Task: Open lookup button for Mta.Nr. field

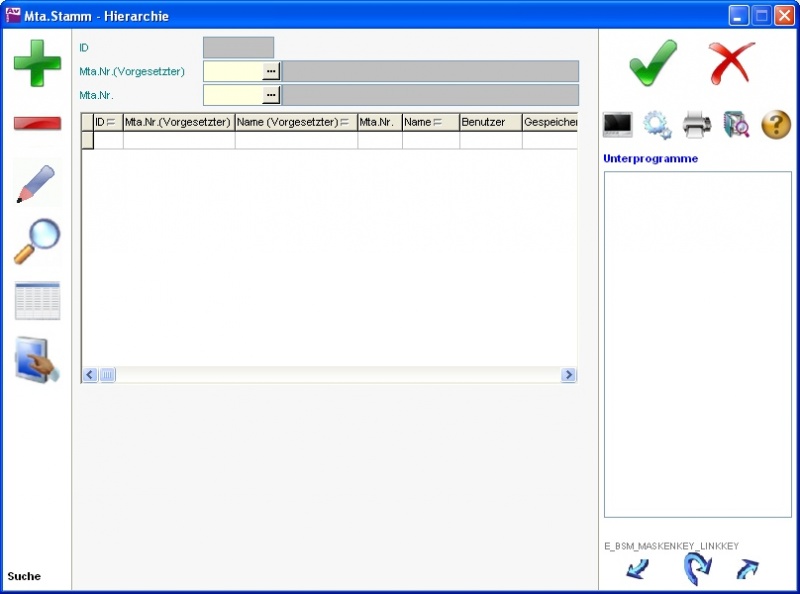Action: (x=271, y=95)
